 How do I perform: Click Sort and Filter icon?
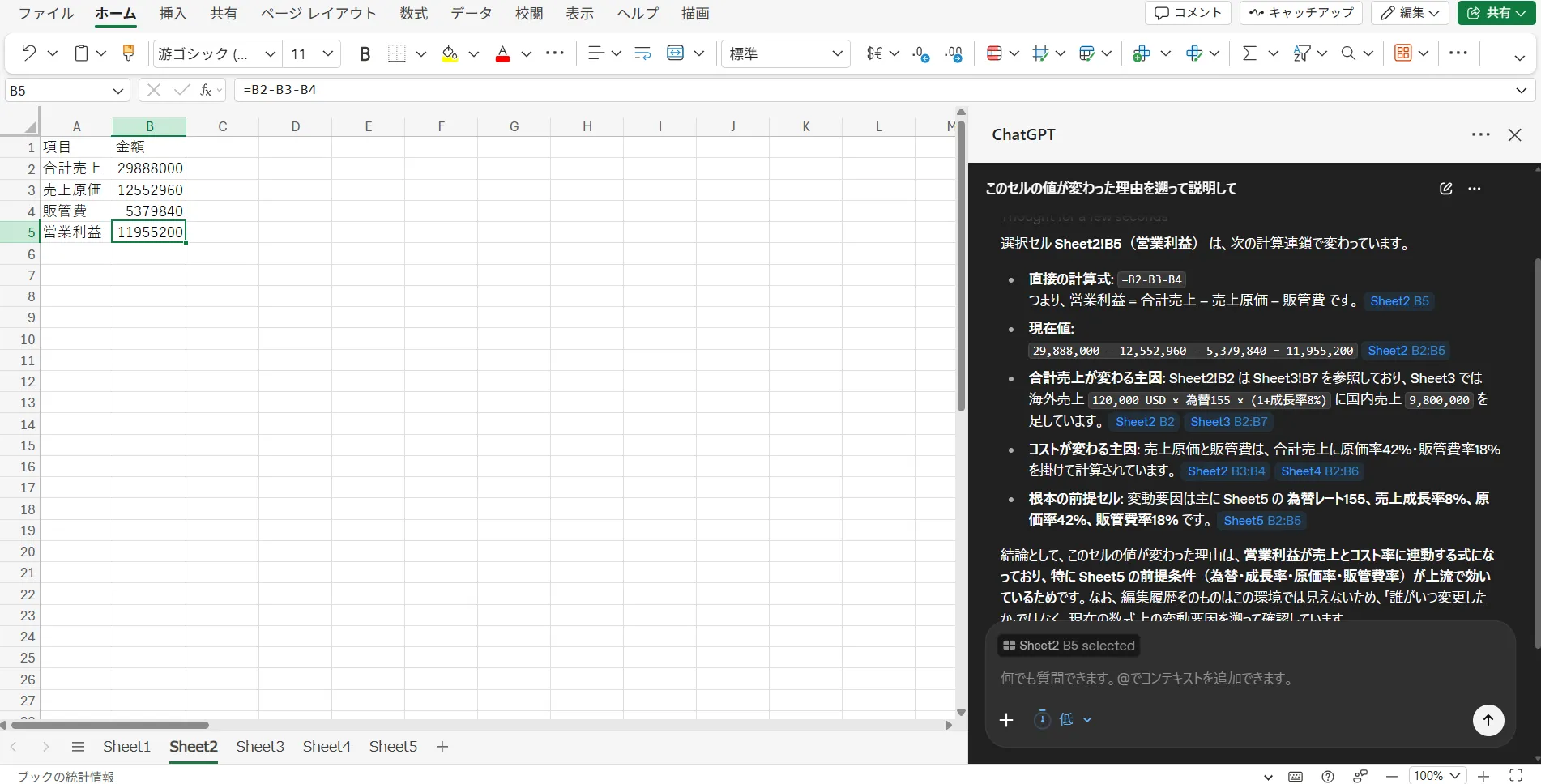point(1301,53)
